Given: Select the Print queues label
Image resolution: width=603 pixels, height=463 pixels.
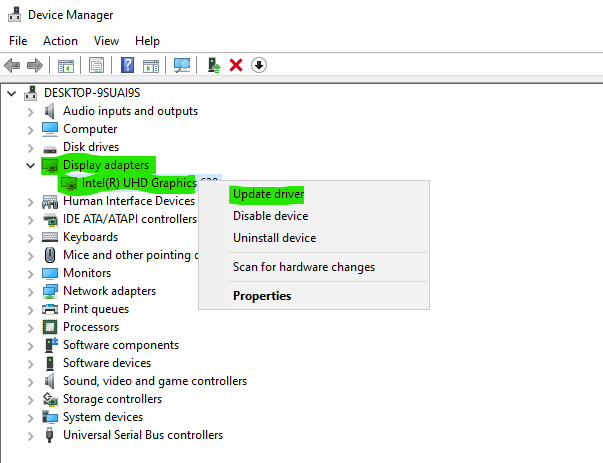Looking at the screenshot, I should point(96,309).
